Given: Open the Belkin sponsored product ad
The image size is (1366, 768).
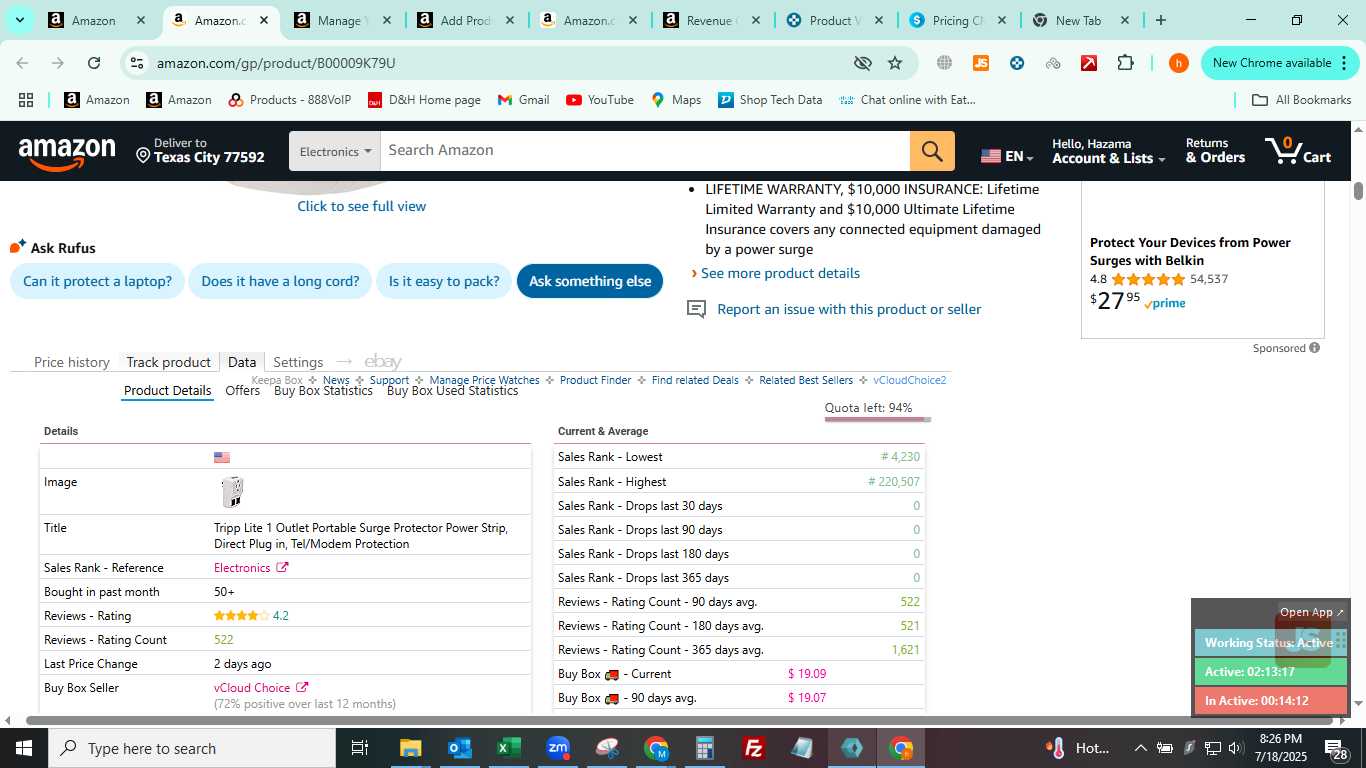Looking at the screenshot, I should tap(1203, 260).
